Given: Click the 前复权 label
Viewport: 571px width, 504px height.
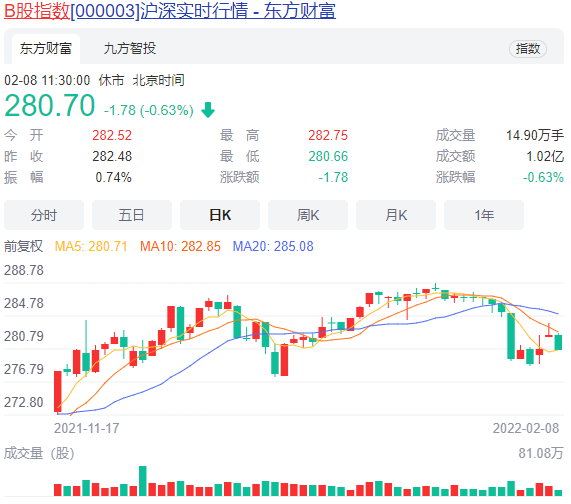Looking at the screenshot, I should click(23, 246).
